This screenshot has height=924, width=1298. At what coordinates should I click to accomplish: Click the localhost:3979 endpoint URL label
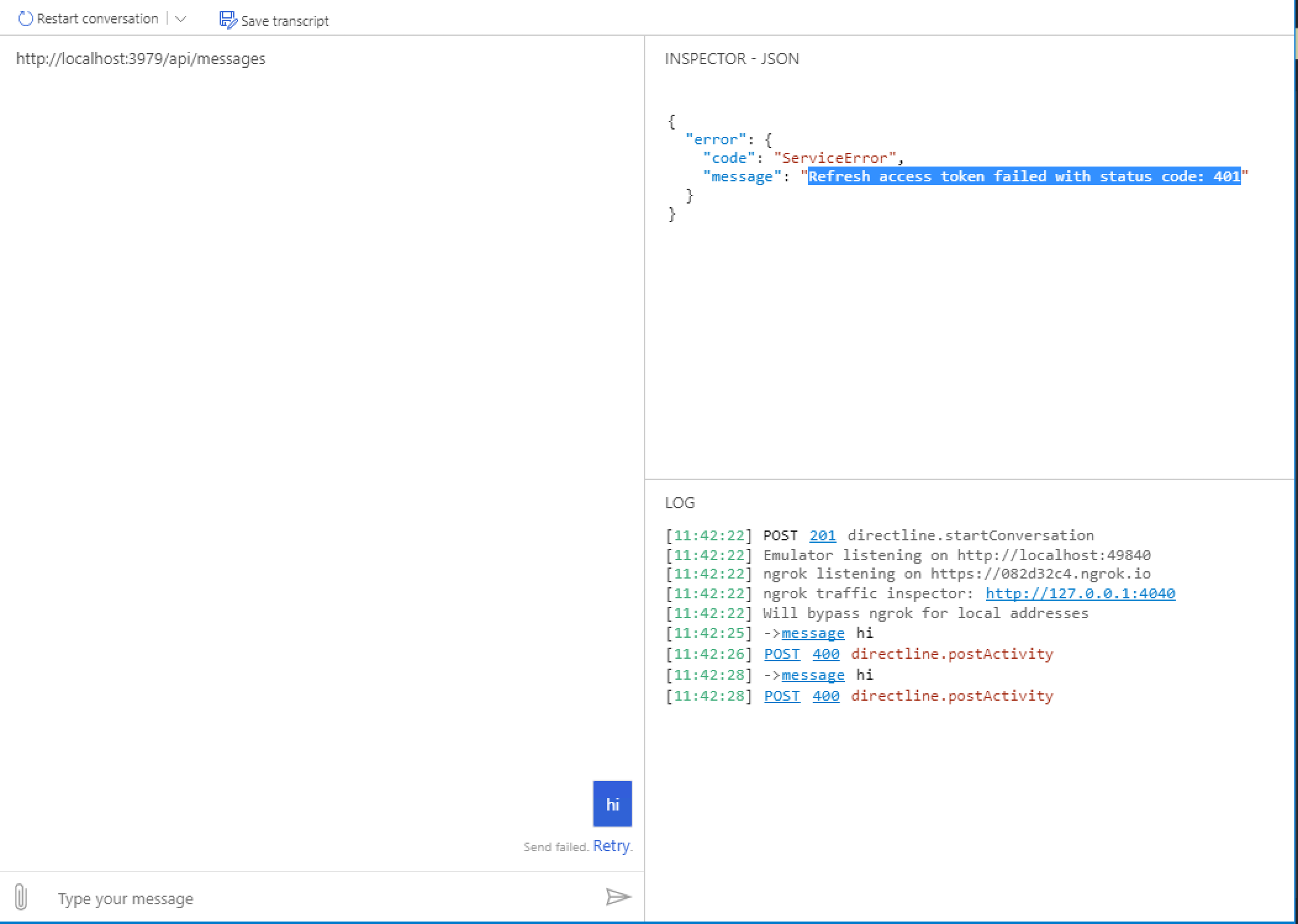coord(141,59)
